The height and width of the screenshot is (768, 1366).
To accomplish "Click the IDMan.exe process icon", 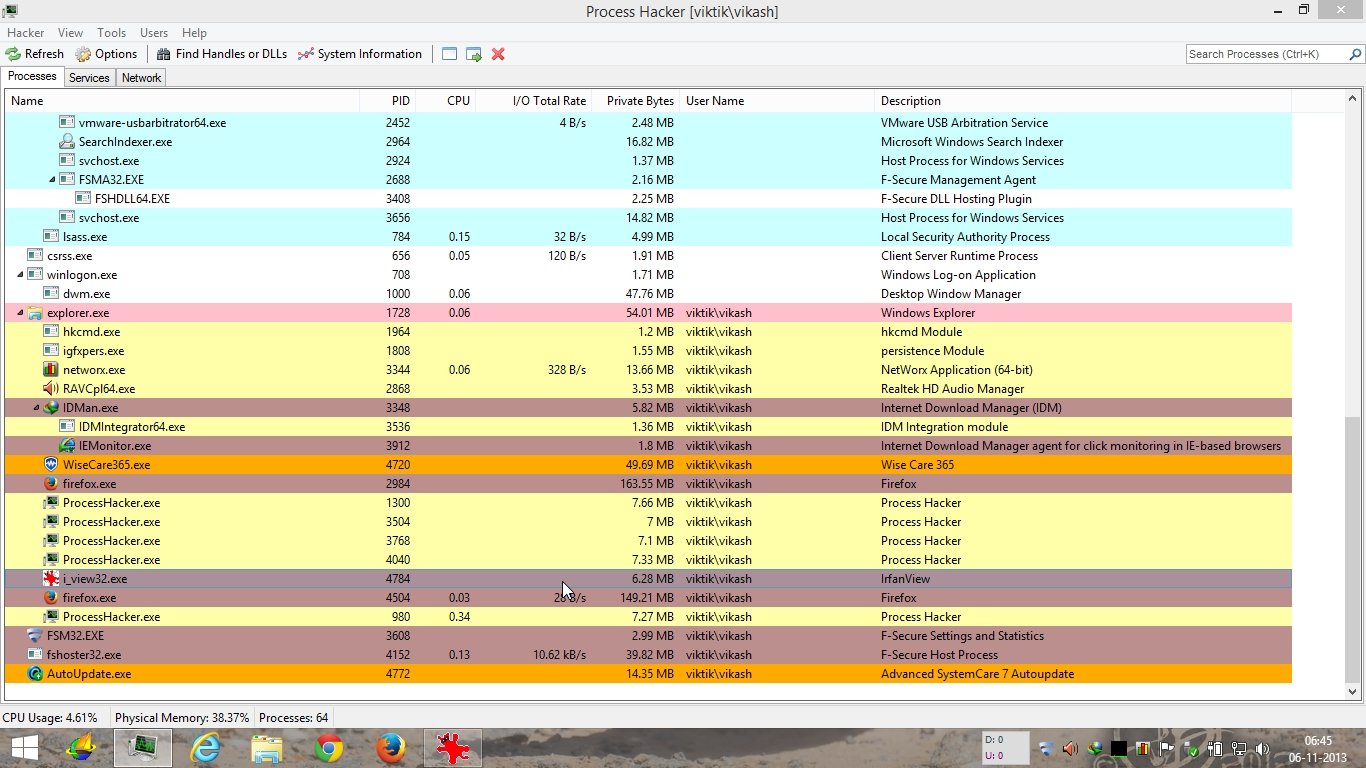I will pyautogui.click(x=51, y=408).
